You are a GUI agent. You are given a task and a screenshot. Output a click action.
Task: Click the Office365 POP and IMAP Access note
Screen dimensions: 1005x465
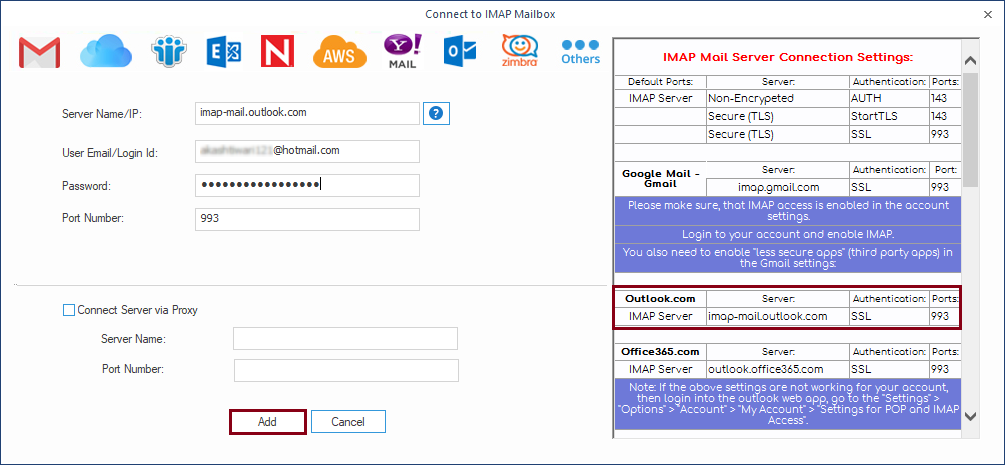[x=788, y=405]
